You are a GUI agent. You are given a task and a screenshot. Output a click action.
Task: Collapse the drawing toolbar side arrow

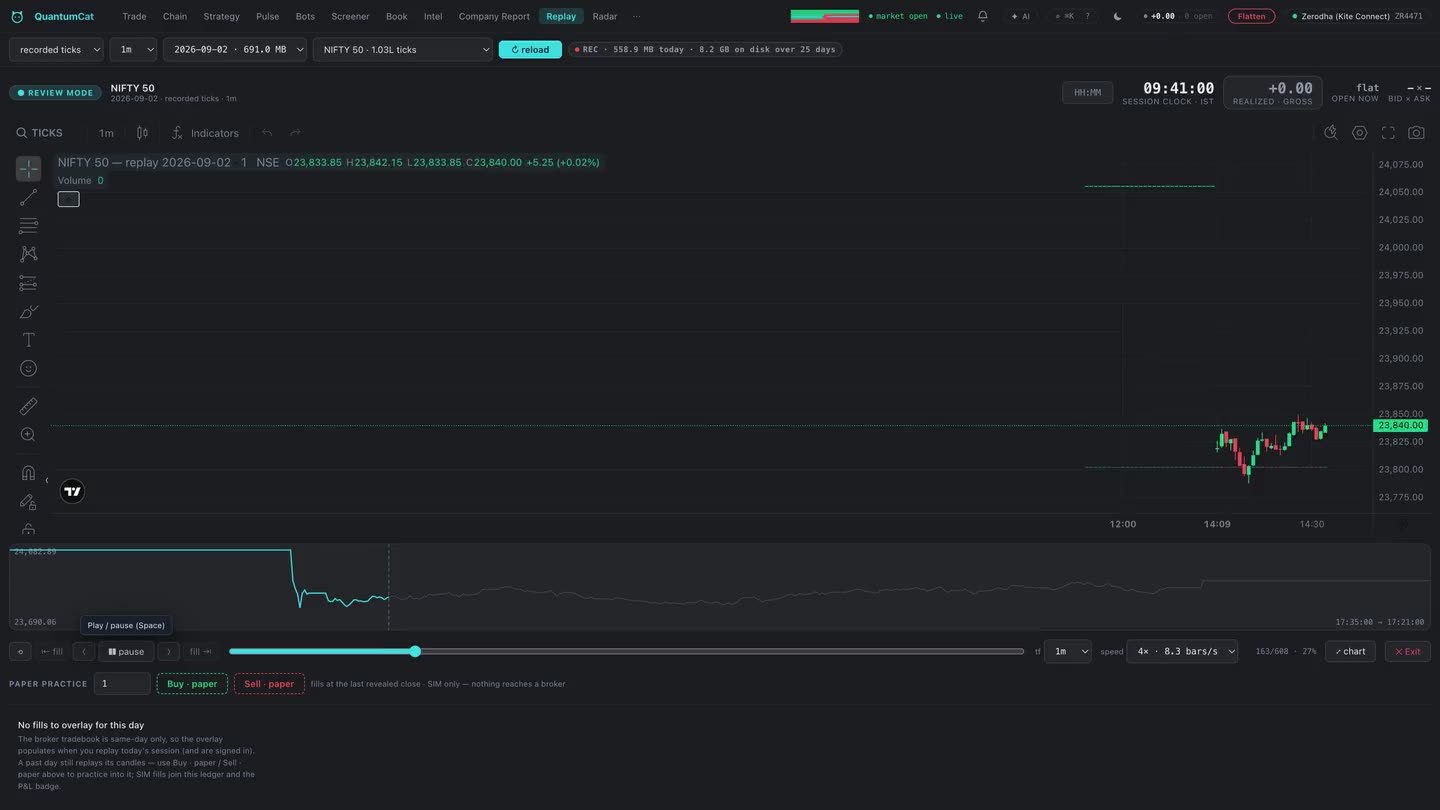(x=46, y=481)
